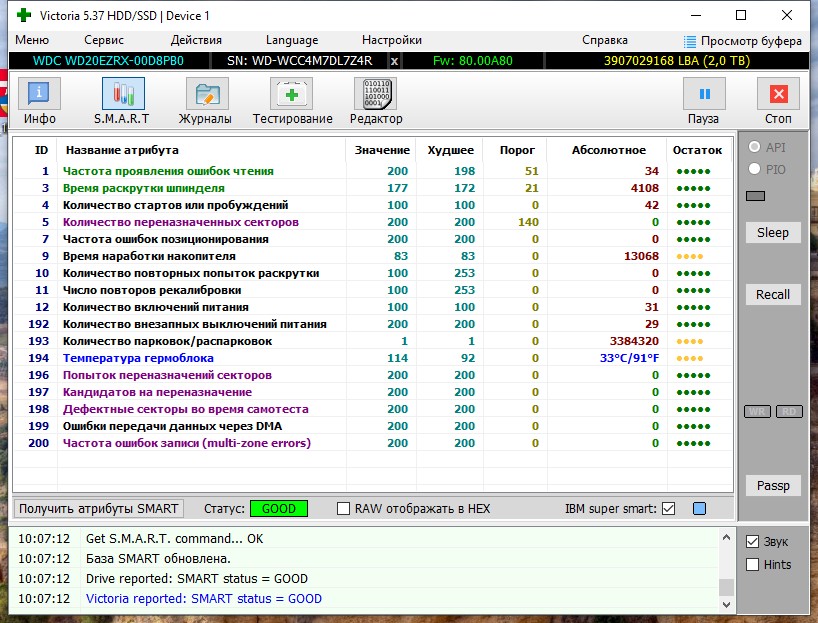The height and width of the screenshot is (623, 818).
Task: Select row Количество переназначенных секторов
Action: 372,222
